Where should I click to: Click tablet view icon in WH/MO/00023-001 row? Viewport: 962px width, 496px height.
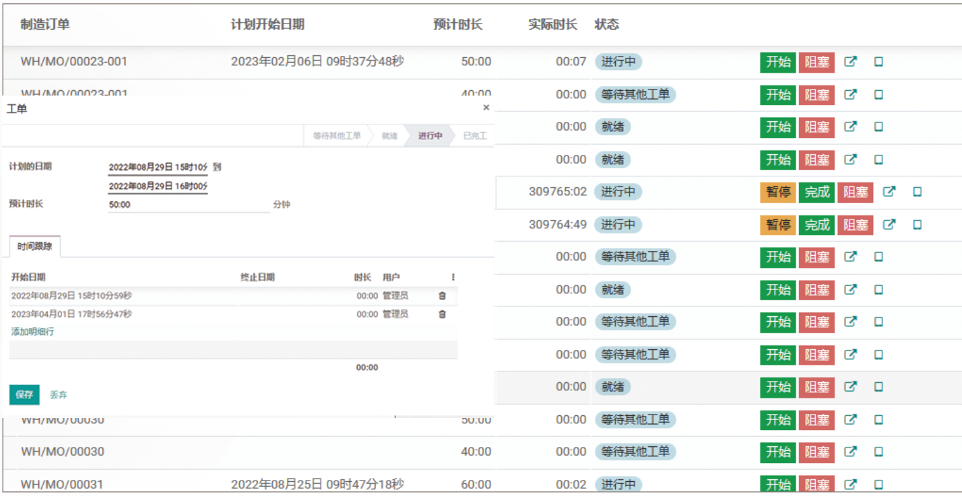click(879, 62)
